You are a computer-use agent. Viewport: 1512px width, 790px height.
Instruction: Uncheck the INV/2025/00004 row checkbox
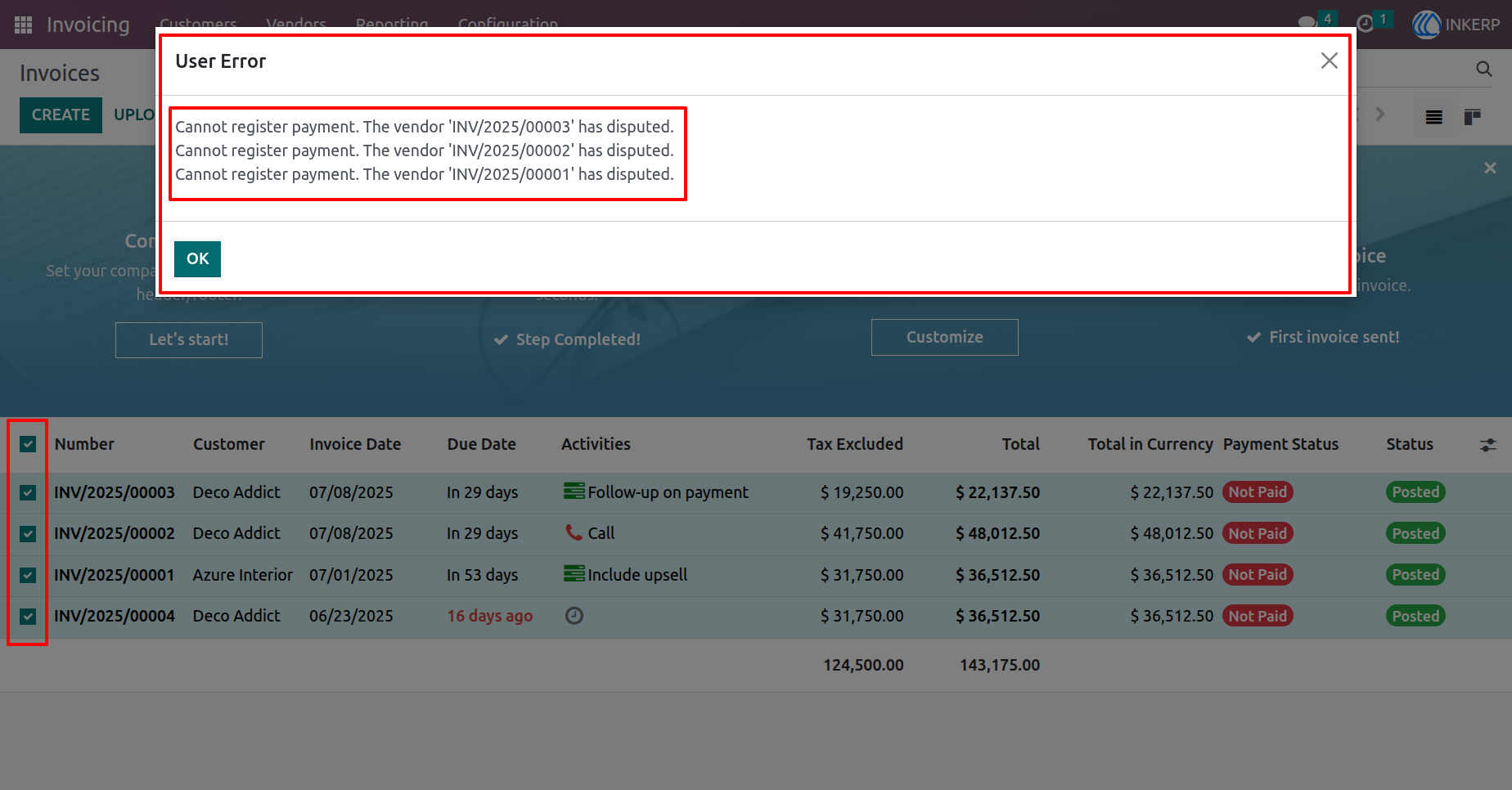[x=28, y=617]
